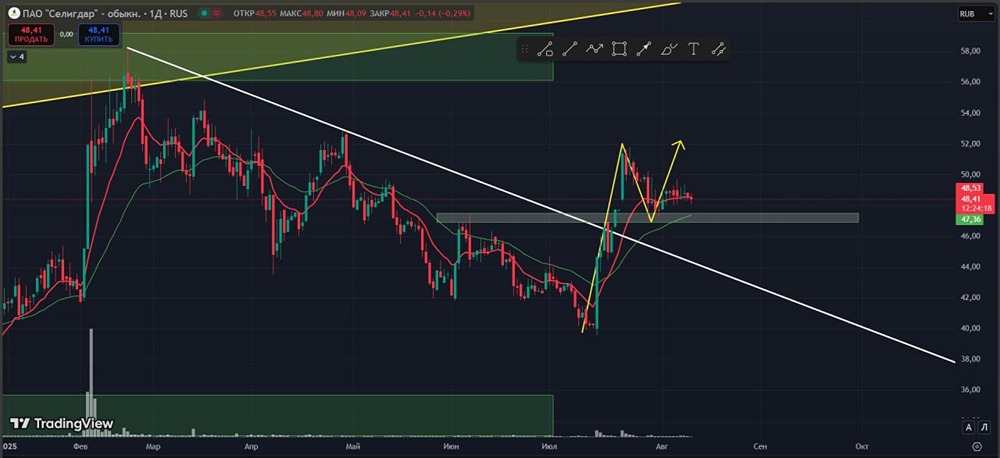Click the Мар label on time axis

[152, 446]
